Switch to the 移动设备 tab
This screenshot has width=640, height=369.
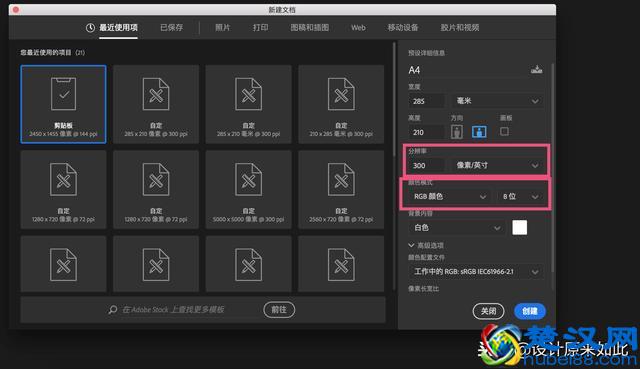click(402, 28)
